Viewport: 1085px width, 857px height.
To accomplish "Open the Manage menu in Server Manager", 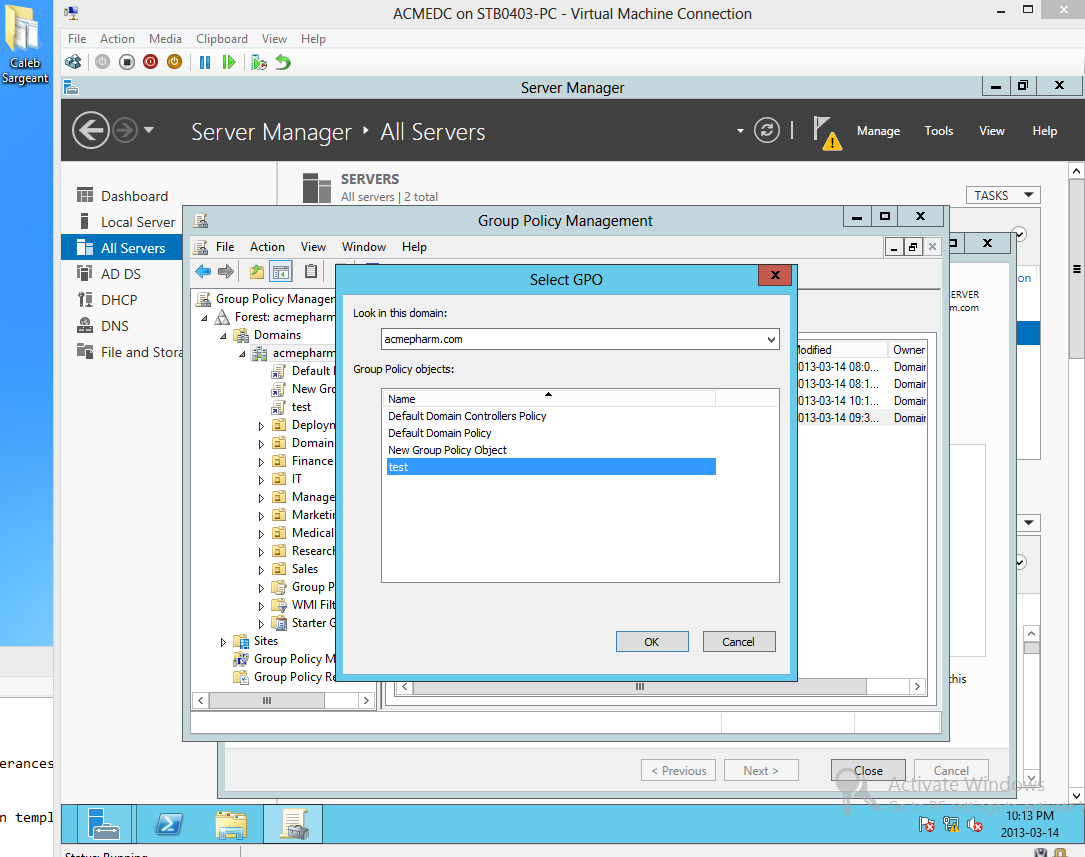I will [x=878, y=131].
